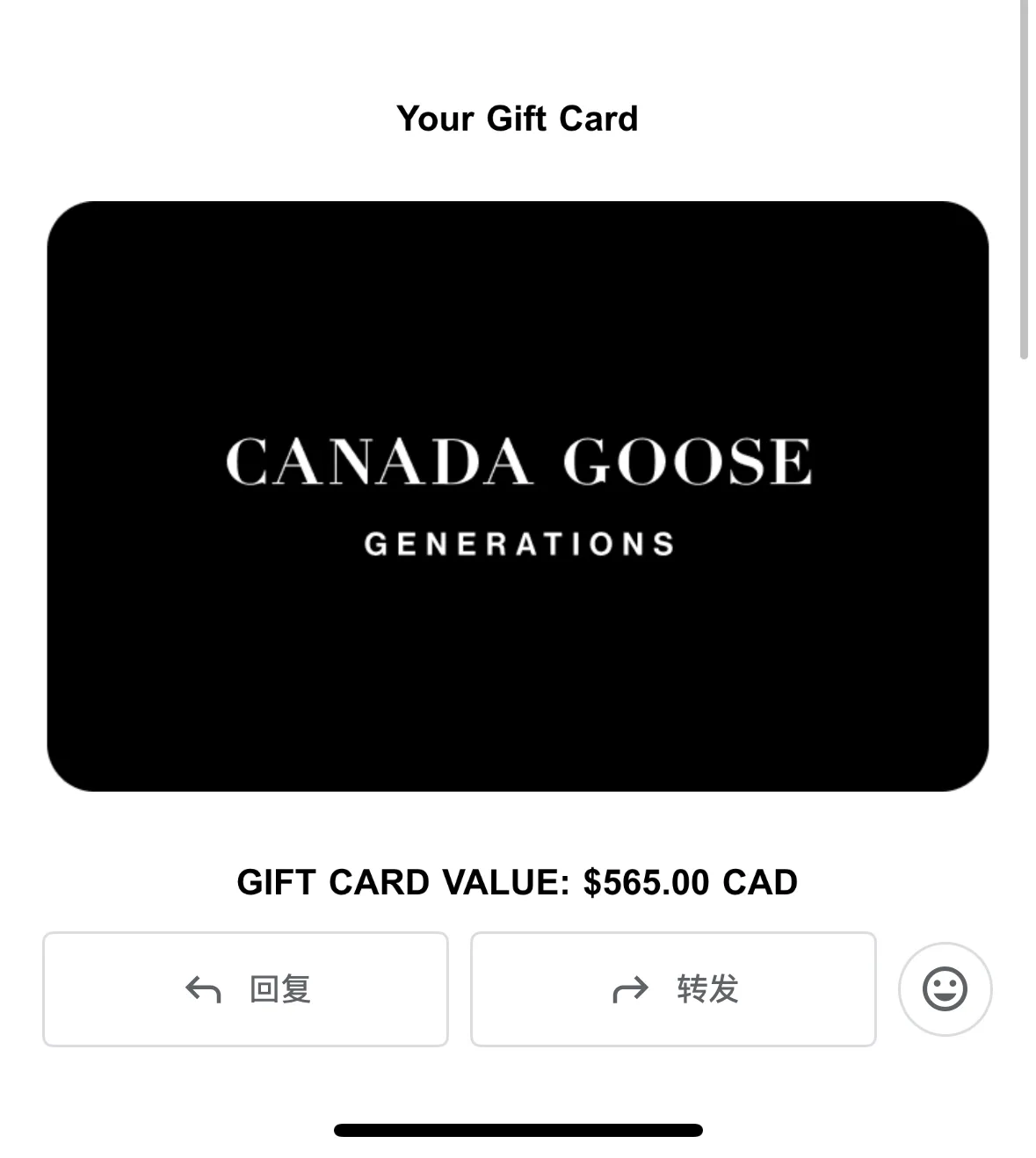The image size is (1036, 1158).
Task: Select the $565.00 amount text
Action: click(x=647, y=882)
